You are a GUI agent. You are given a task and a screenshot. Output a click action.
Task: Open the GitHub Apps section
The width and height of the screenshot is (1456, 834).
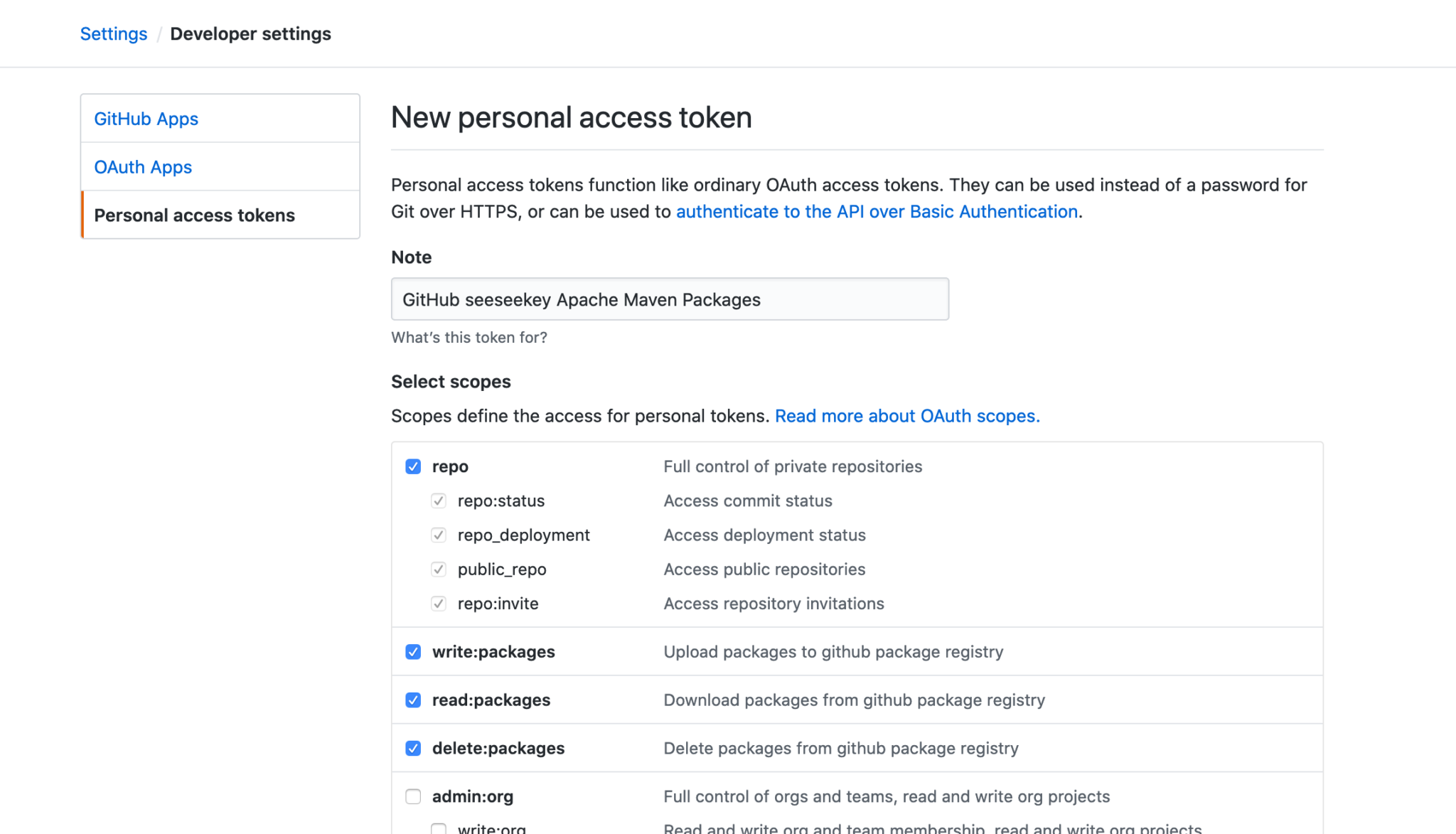146,118
